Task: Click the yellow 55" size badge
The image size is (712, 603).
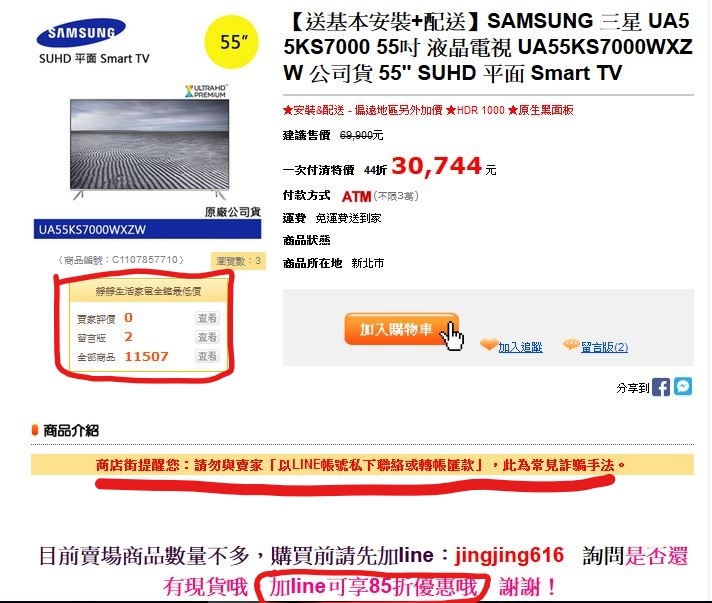Action: pyautogui.click(x=232, y=42)
